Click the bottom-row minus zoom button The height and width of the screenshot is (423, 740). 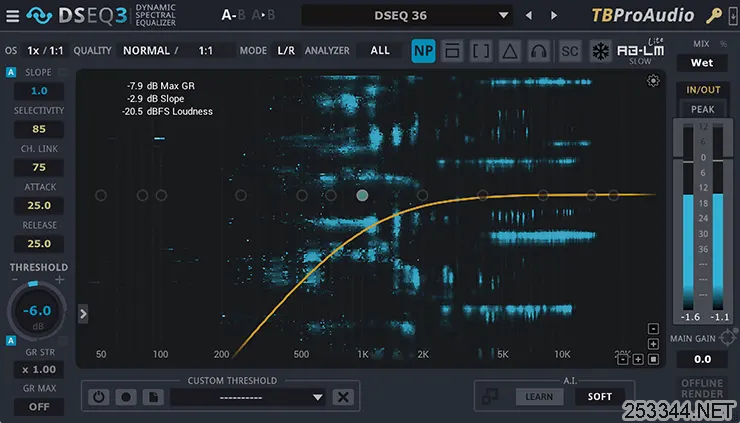pyautogui.click(x=623, y=359)
